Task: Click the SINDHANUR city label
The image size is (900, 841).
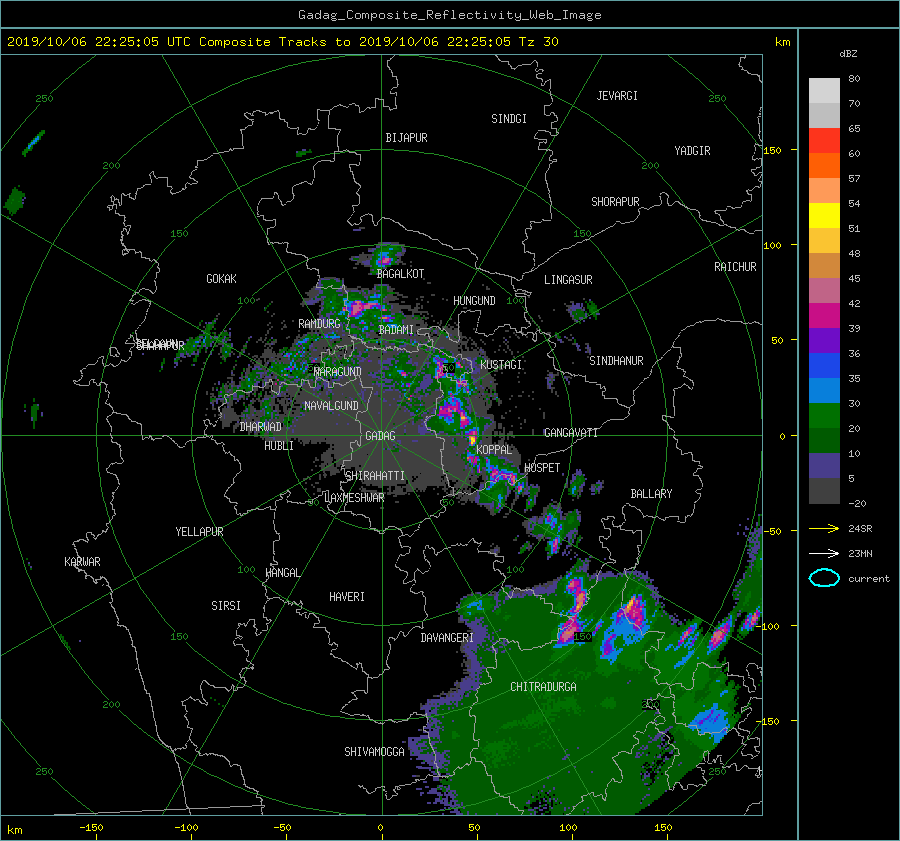Action: tap(616, 361)
